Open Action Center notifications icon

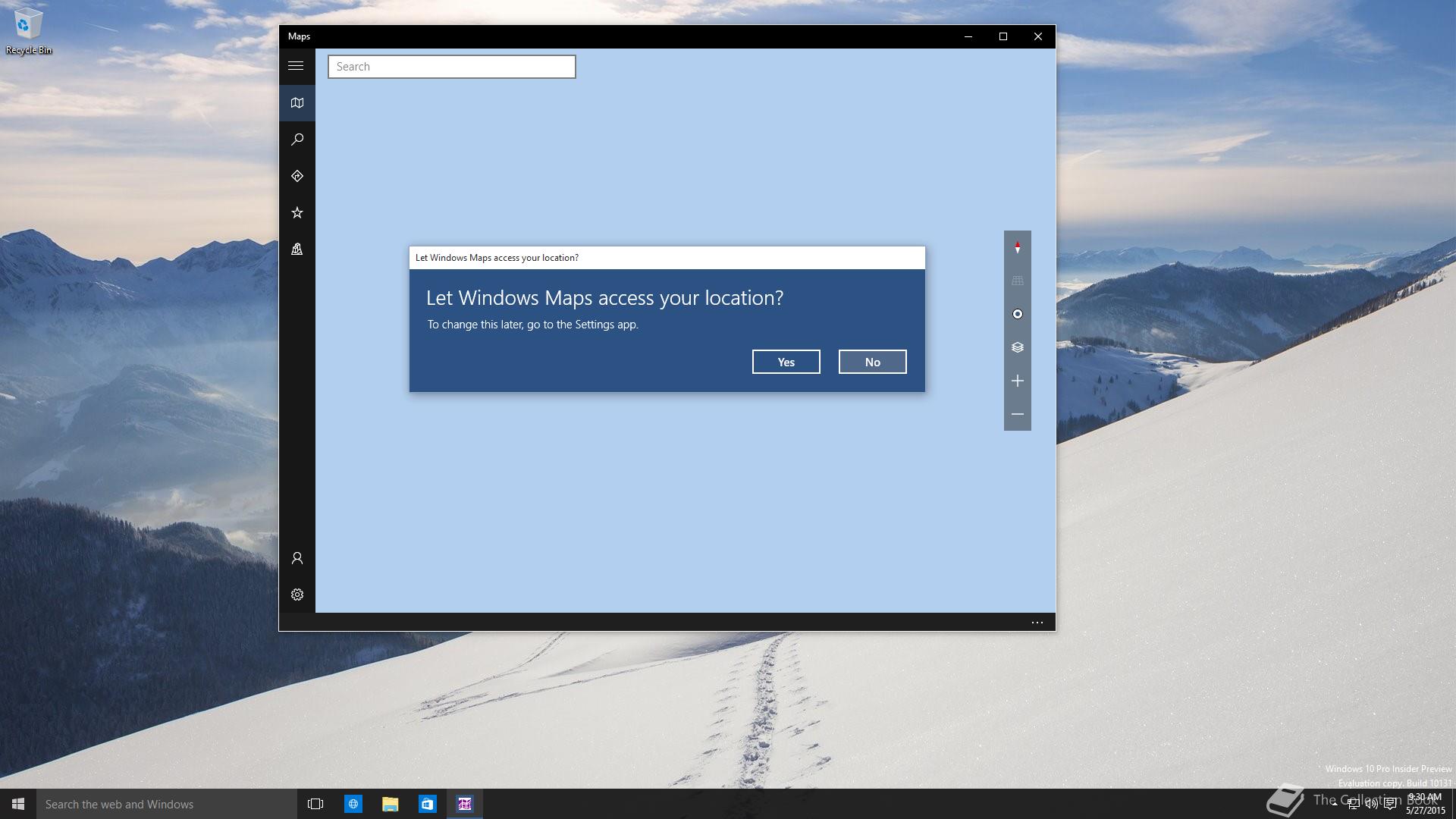1390,804
